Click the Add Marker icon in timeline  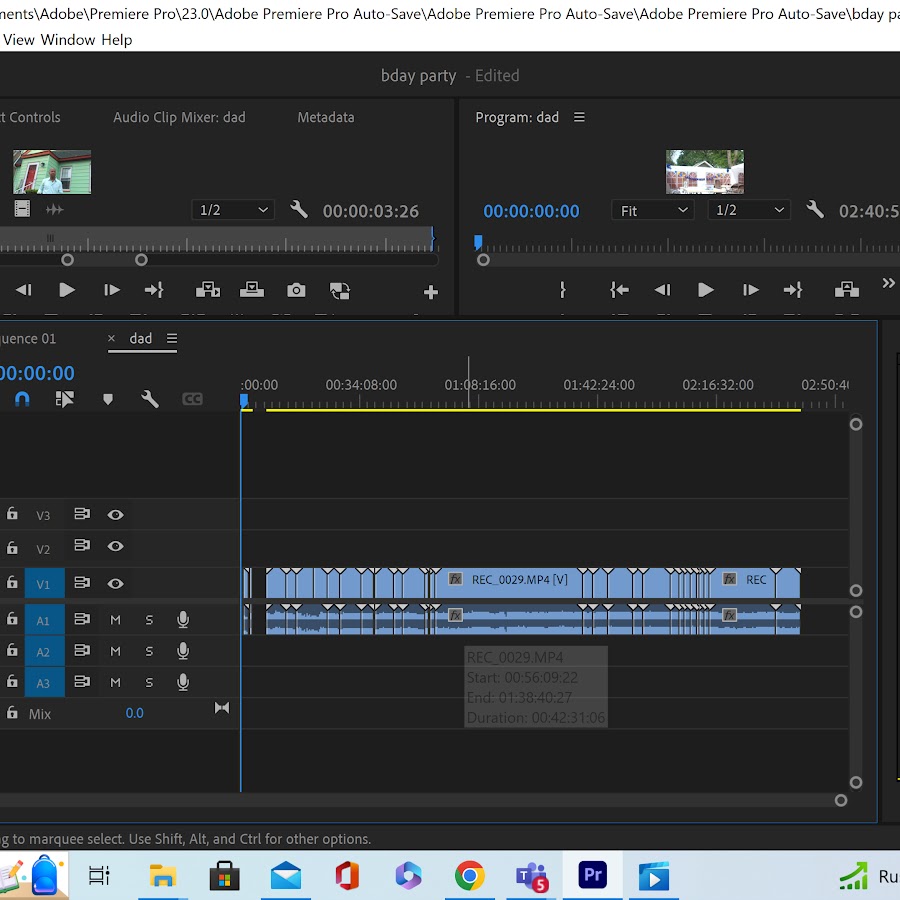[x=108, y=399]
